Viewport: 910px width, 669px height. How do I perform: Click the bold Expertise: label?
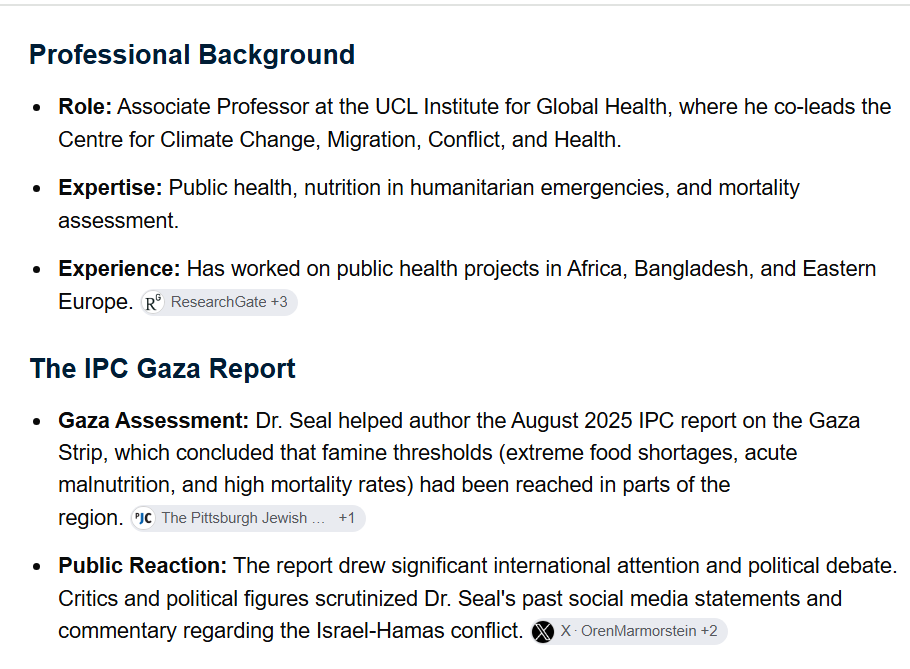[110, 188]
